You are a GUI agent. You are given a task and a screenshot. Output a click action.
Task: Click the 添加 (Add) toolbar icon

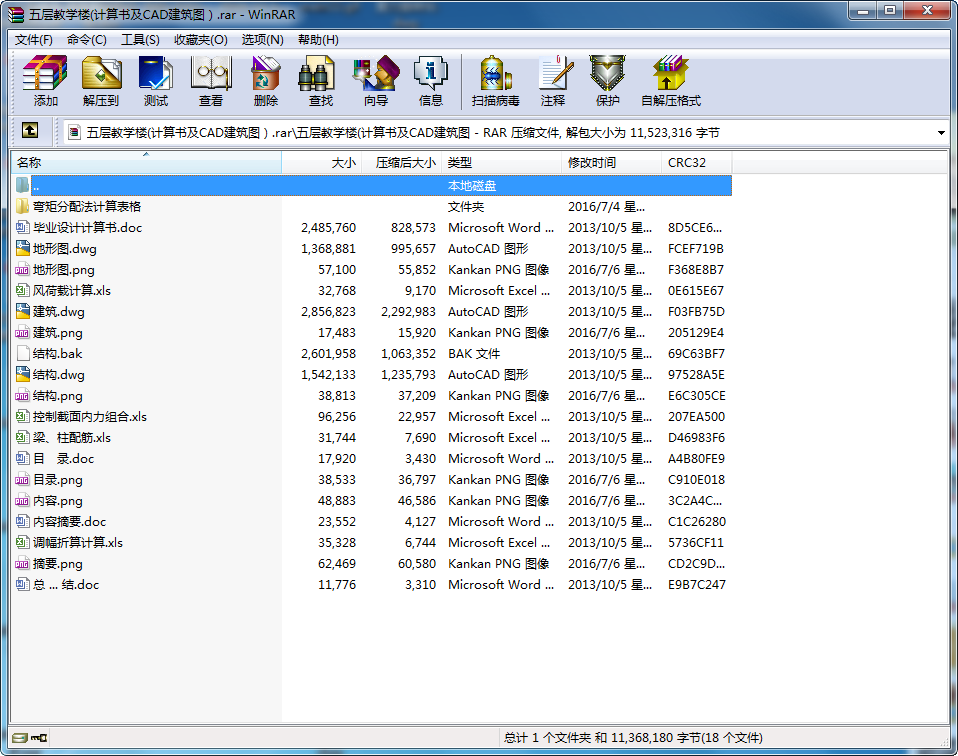45,81
